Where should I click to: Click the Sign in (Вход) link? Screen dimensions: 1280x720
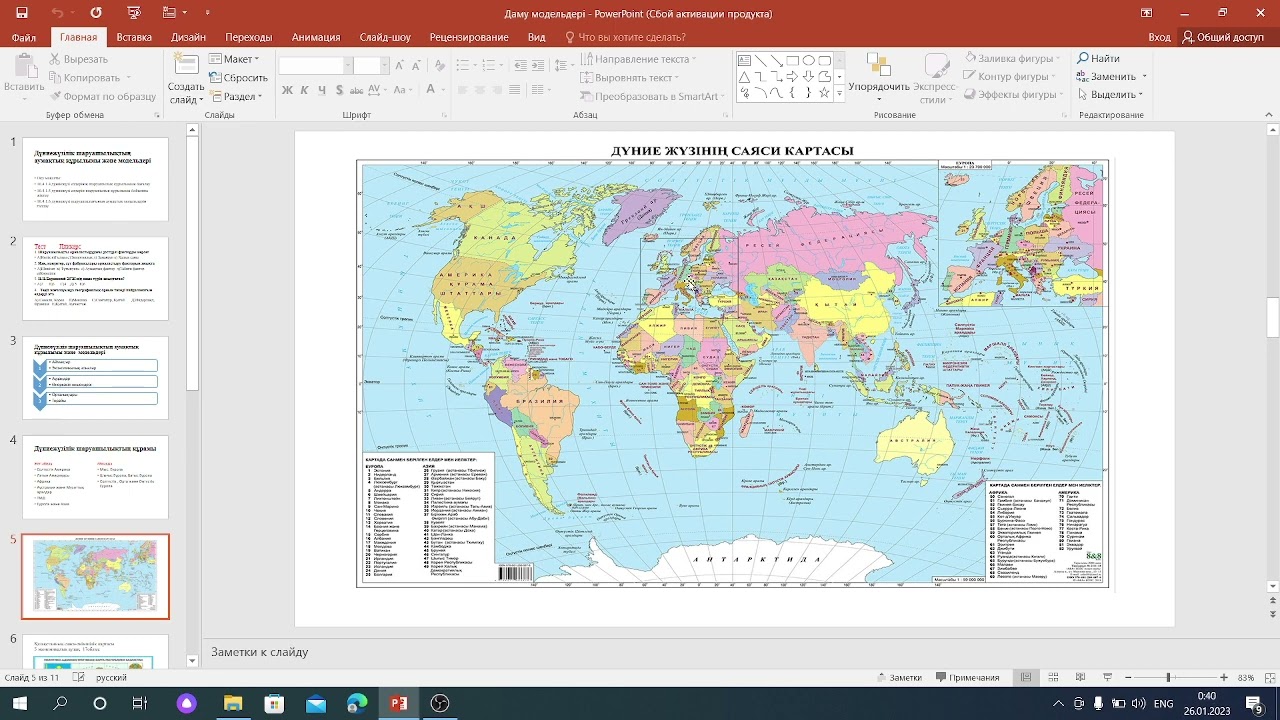1159,37
